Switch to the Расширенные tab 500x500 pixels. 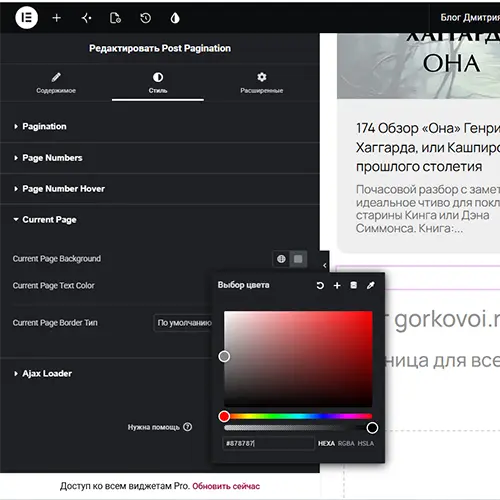[x=262, y=83]
